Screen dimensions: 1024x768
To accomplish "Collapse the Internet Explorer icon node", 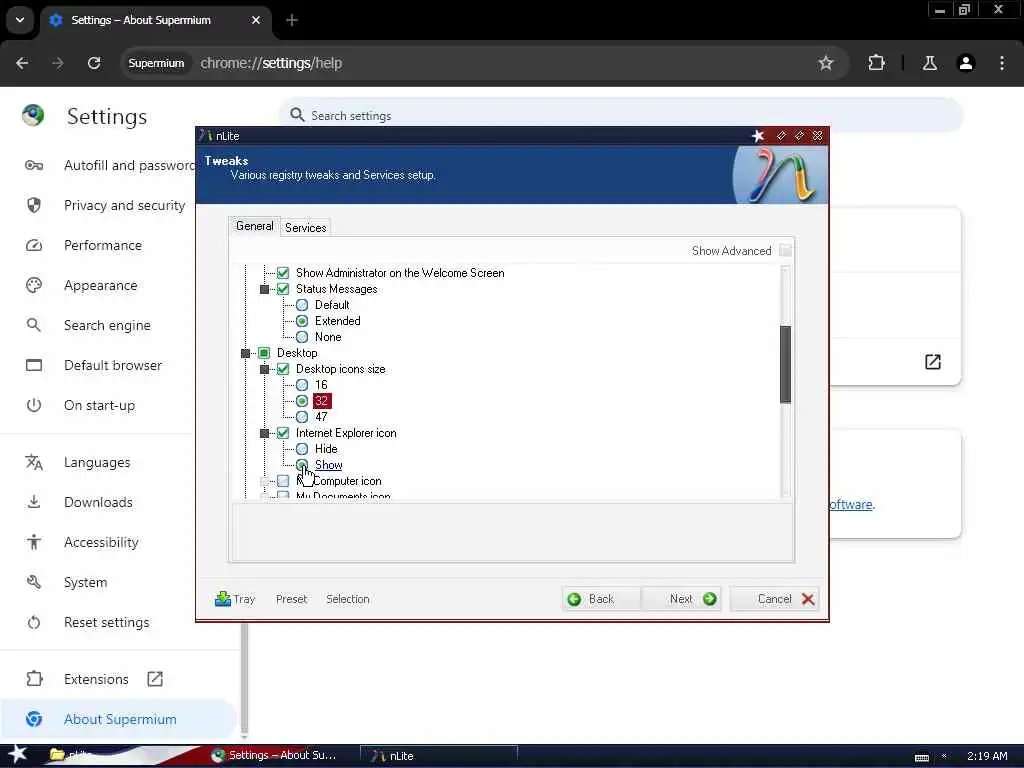I will [x=264, y=433].
